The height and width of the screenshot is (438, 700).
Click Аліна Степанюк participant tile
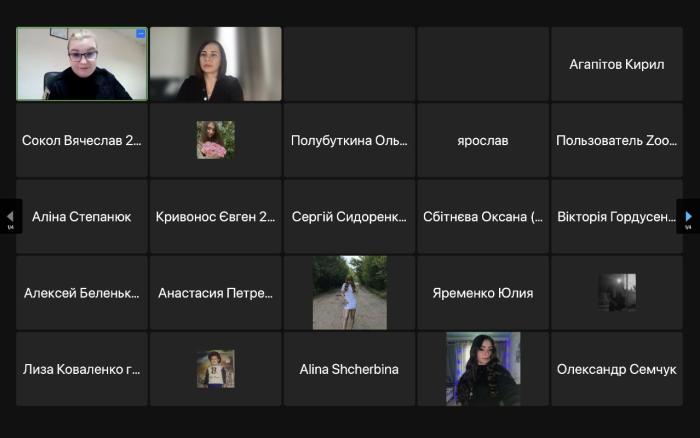(82, 216)
